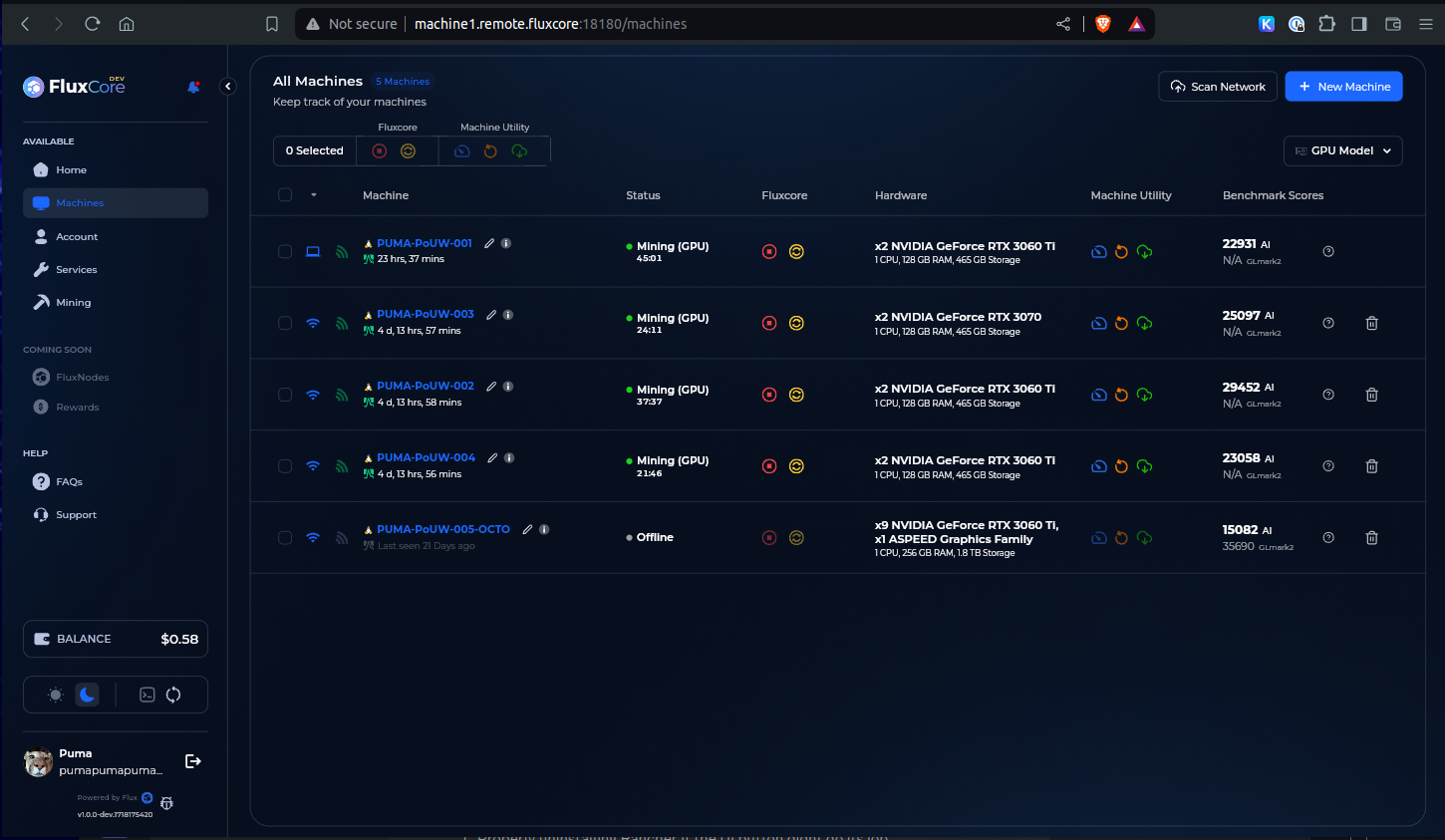Click the yellow restart icon for PUMA-PoUW-003
This screenshot has width=1445, height=840.
pos(796,323)
